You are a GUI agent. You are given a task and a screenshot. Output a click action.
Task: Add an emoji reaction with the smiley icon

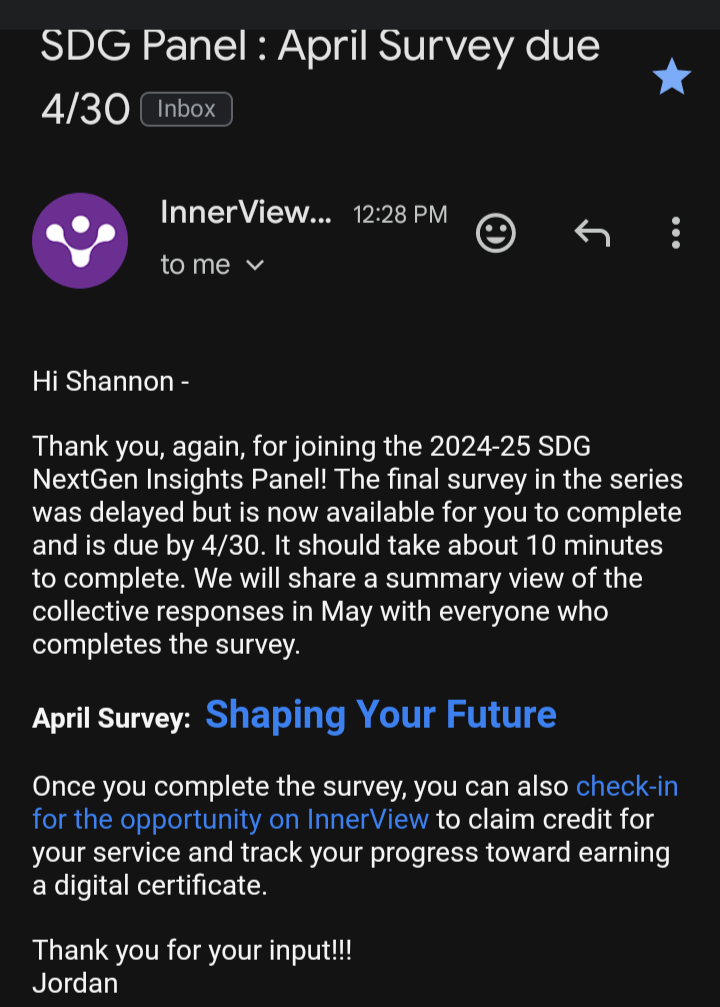pos(495,233)
